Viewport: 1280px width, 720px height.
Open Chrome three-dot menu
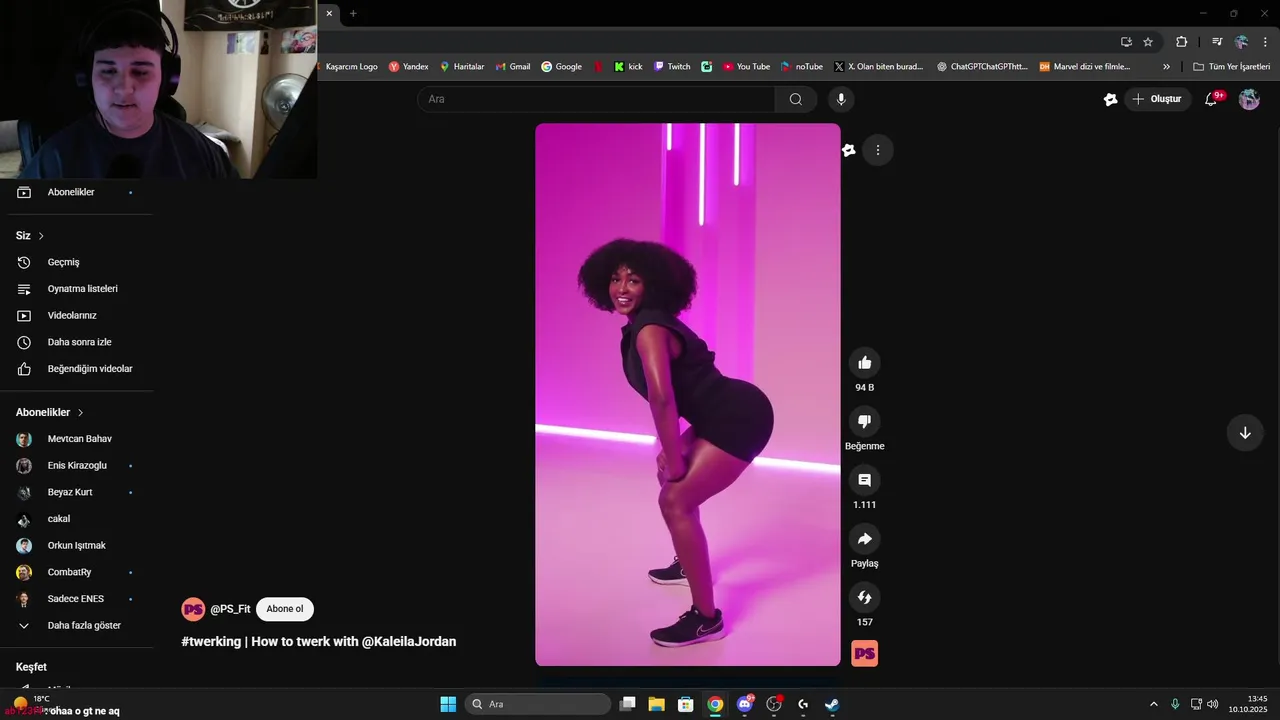1265,42
